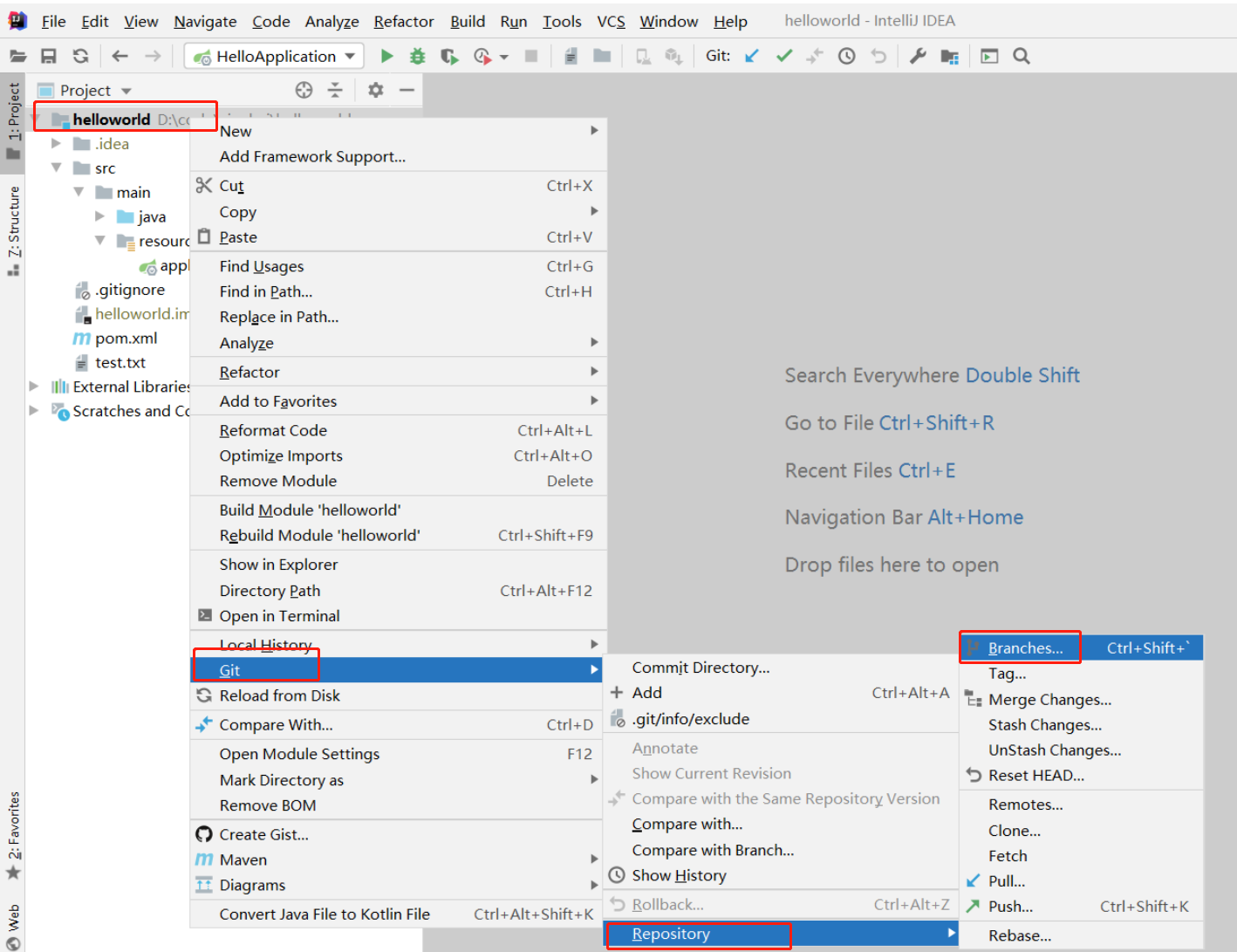Select Compare With... in context menu
The image size is (1237, 952).
[399, 724]
